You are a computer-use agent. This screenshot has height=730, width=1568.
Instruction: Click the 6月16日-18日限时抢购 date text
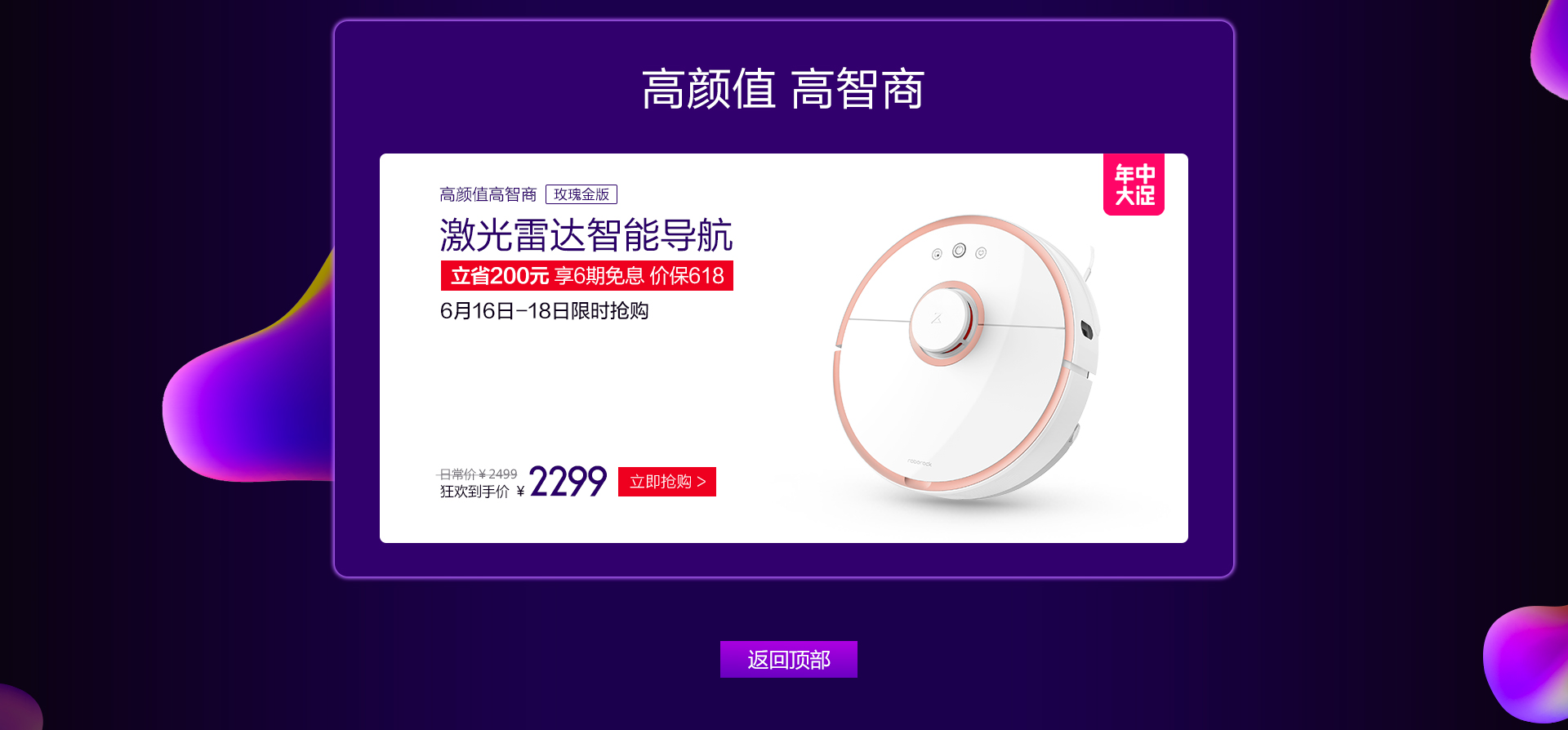pos(544,311)
